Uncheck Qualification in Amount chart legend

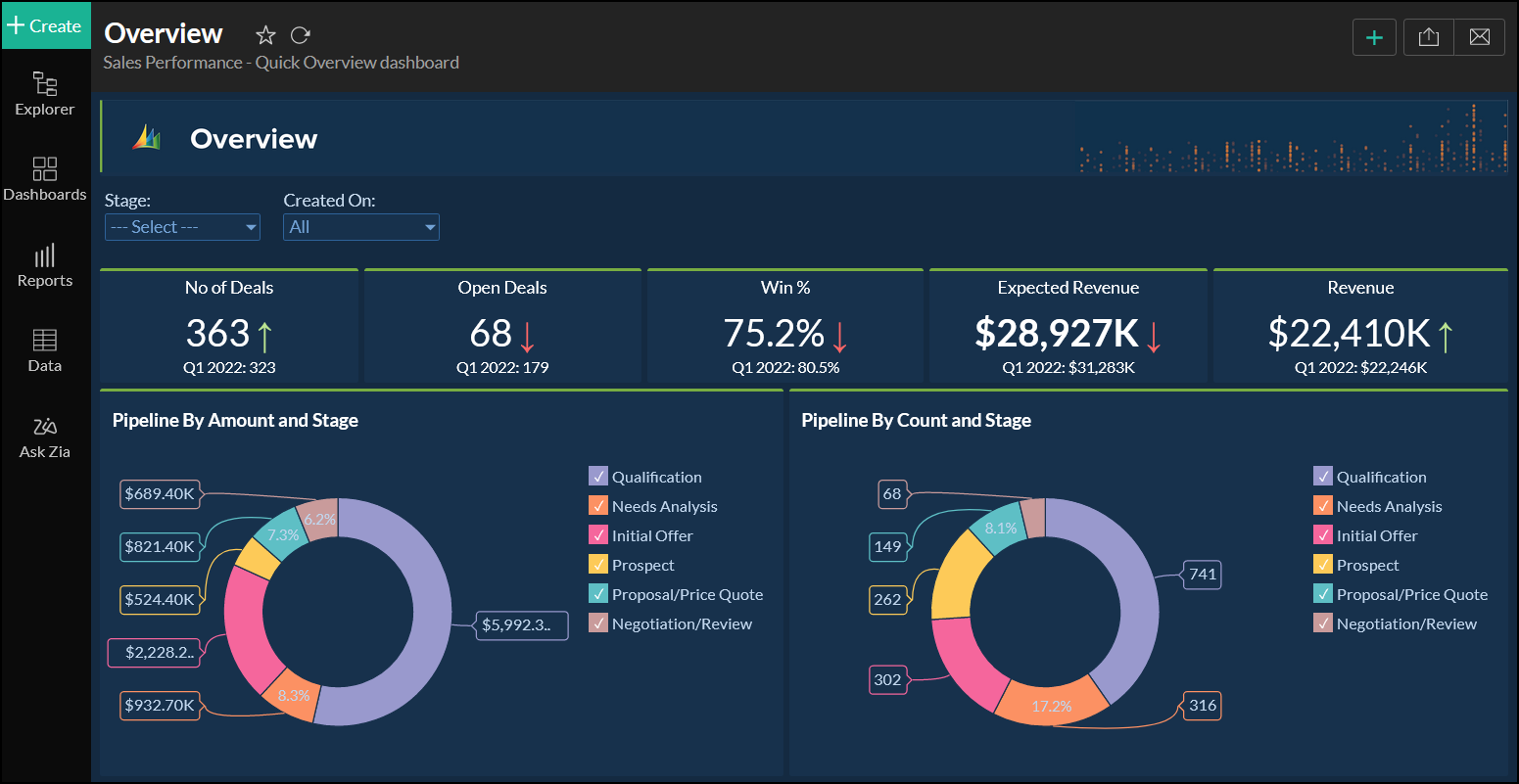(598, 477)
